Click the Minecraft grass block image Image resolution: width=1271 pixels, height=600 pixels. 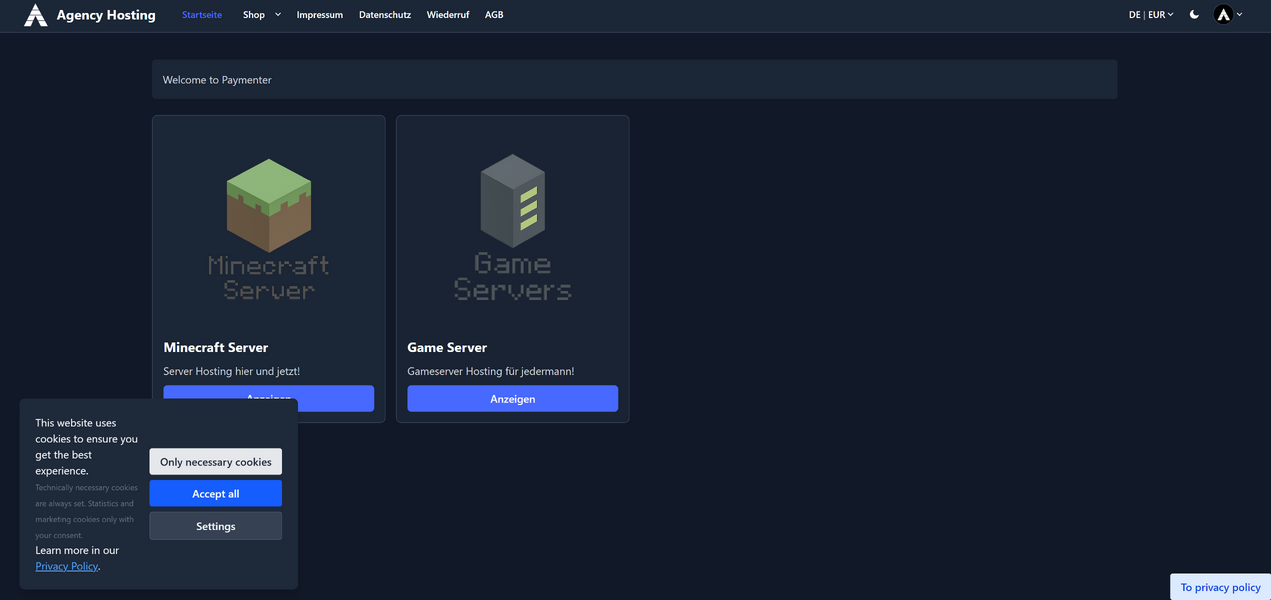click(x=269, y=205)
